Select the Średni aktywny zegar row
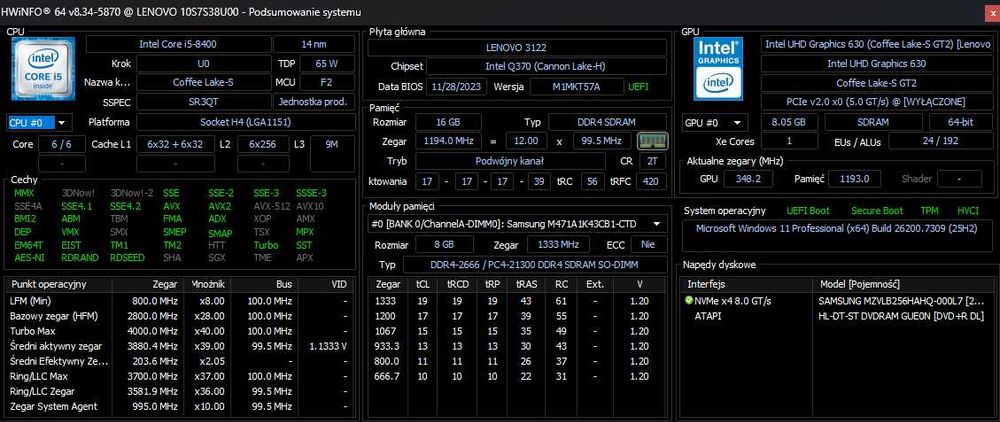This screenshot has width=1000, height=422. click(179, 346)
